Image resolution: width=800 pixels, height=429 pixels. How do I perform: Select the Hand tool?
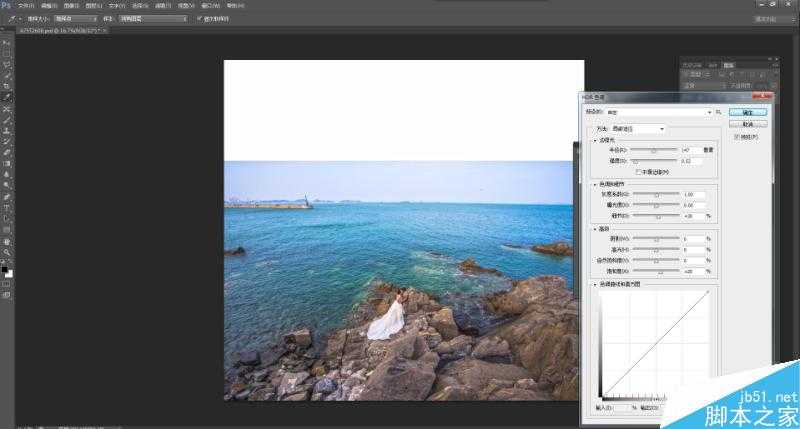pyautogui.click(x=7, y=241)
